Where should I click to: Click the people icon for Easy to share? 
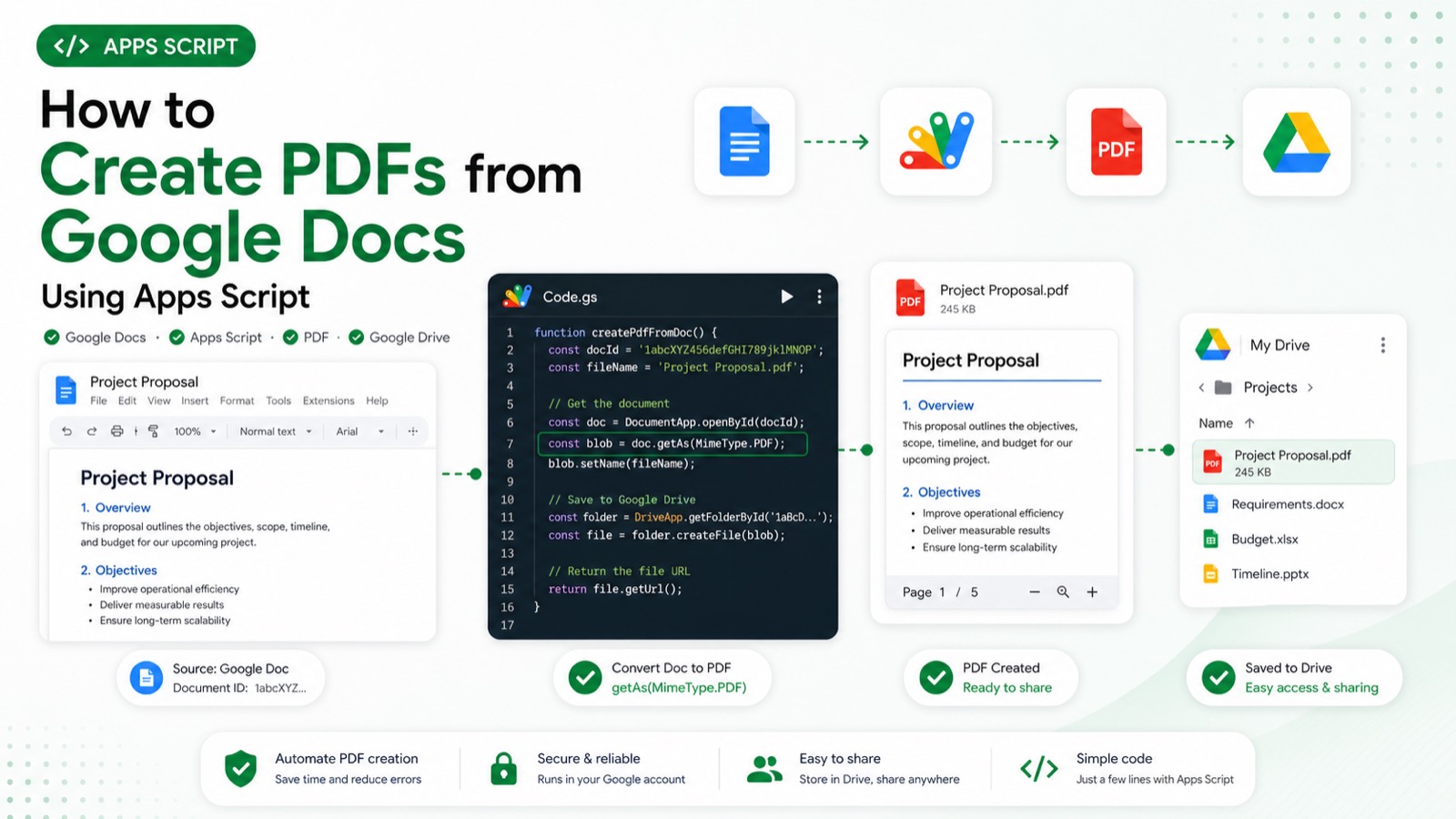(764, 769)
